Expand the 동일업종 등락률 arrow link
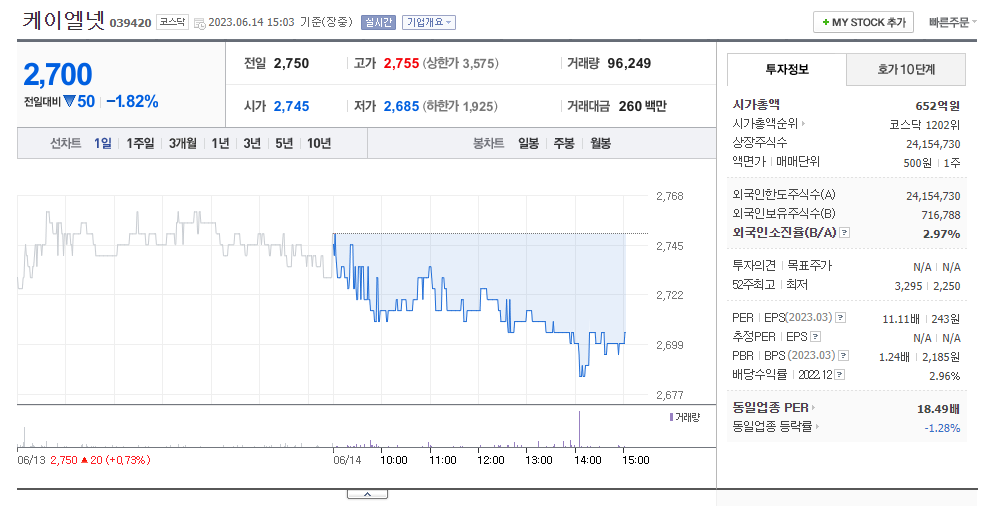 [816, 427]
